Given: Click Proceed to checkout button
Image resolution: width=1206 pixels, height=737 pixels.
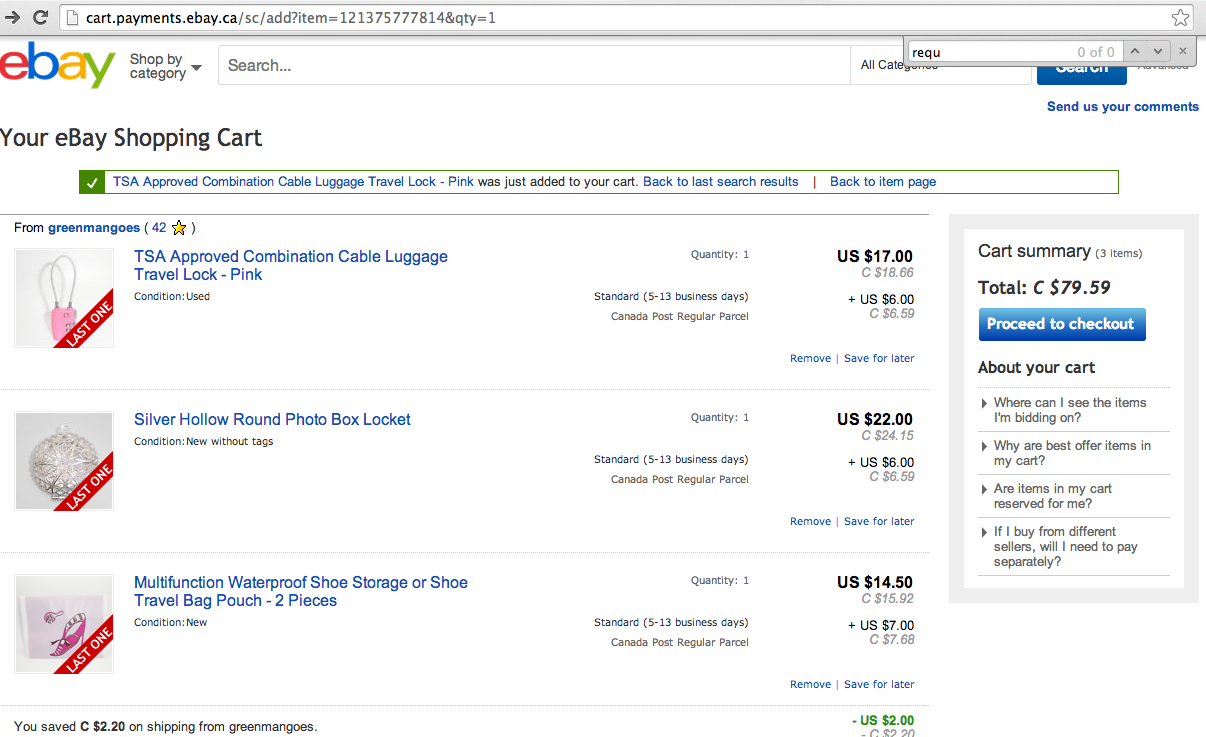Looking at the screenshot, I should pyautogui.click(x=1061, y=324).
